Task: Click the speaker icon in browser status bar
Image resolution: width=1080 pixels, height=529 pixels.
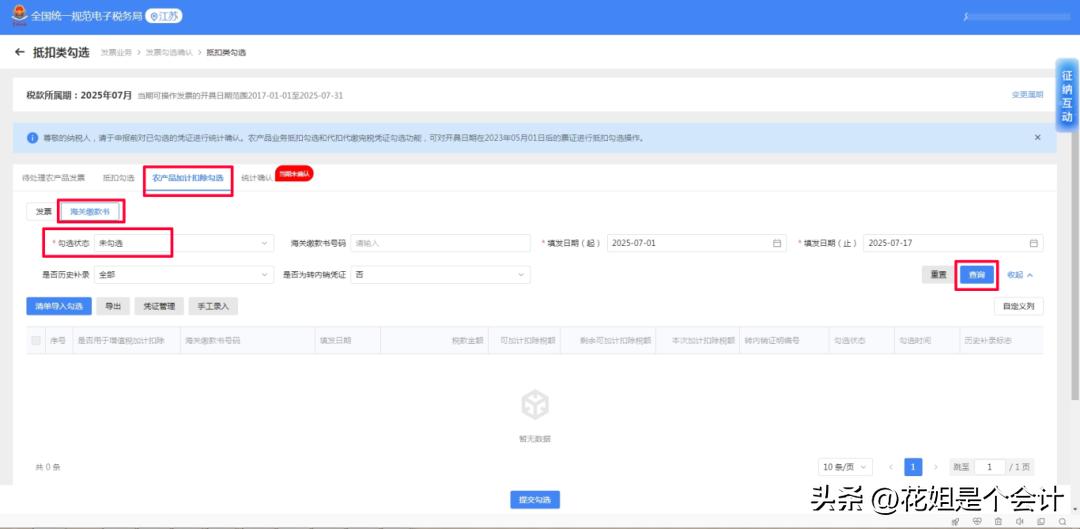Action: [1019, 522]
